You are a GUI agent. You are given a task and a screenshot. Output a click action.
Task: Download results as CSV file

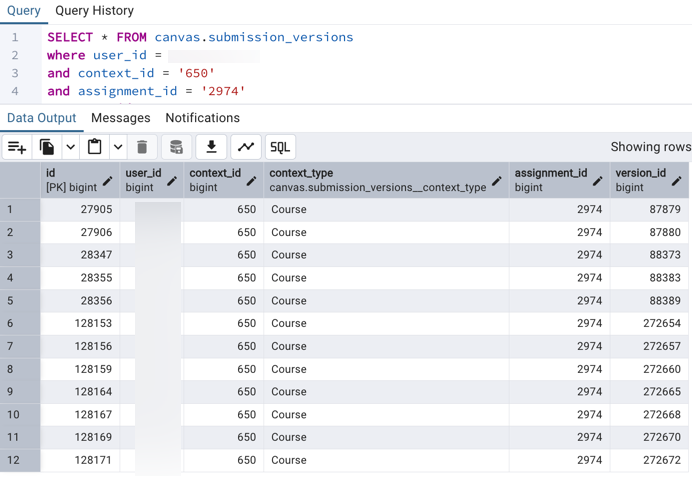211,147
